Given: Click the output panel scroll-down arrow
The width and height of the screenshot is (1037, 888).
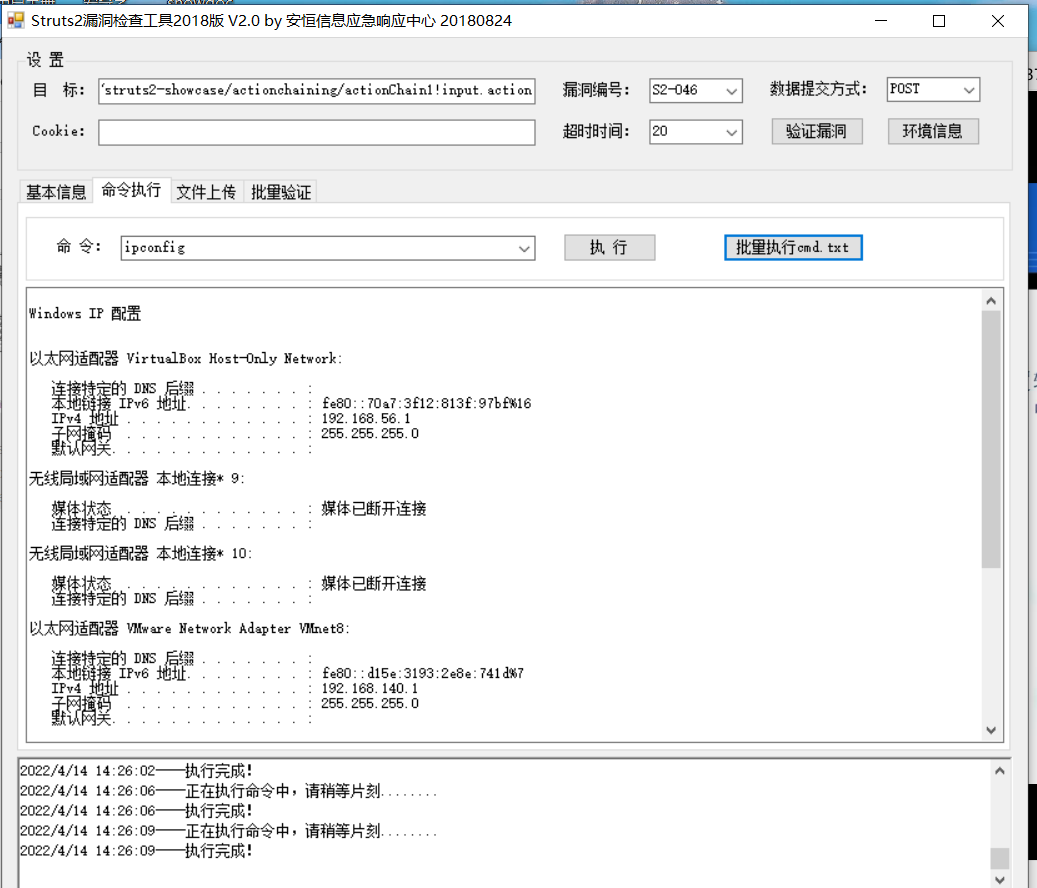Looking at the screenshot, I should pyautogui.click(x=991, y=729).
